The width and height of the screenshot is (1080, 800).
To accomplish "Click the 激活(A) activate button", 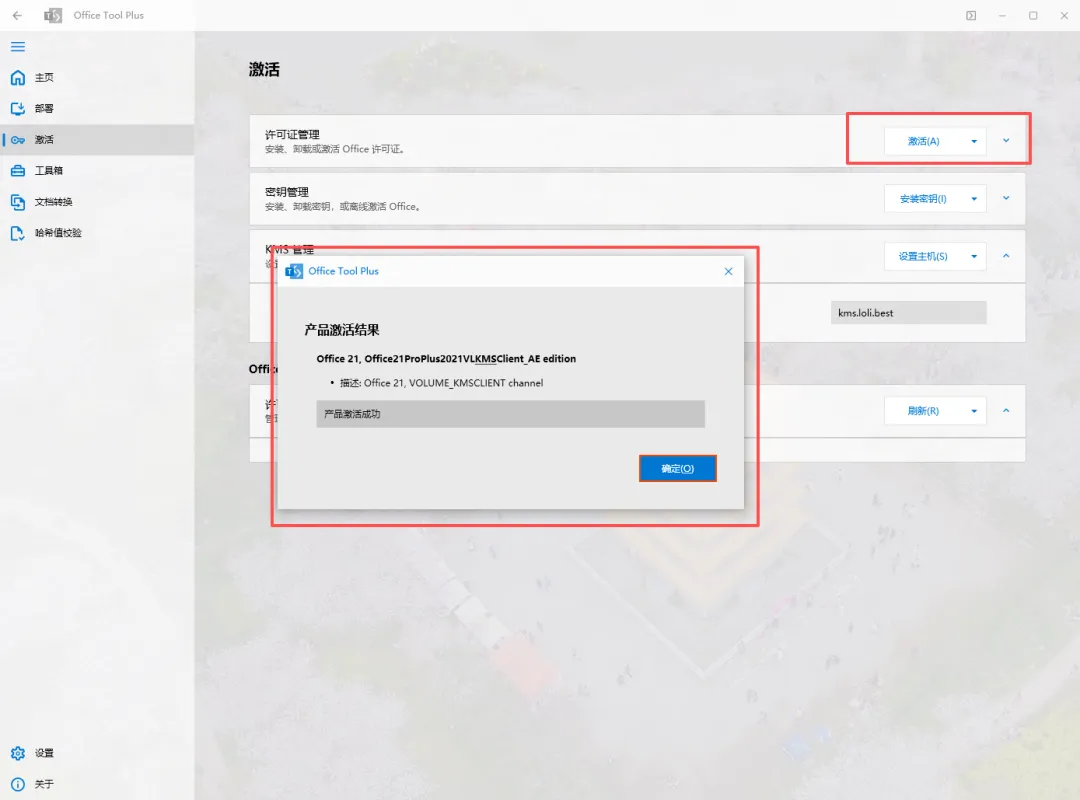I will (923, 141).
